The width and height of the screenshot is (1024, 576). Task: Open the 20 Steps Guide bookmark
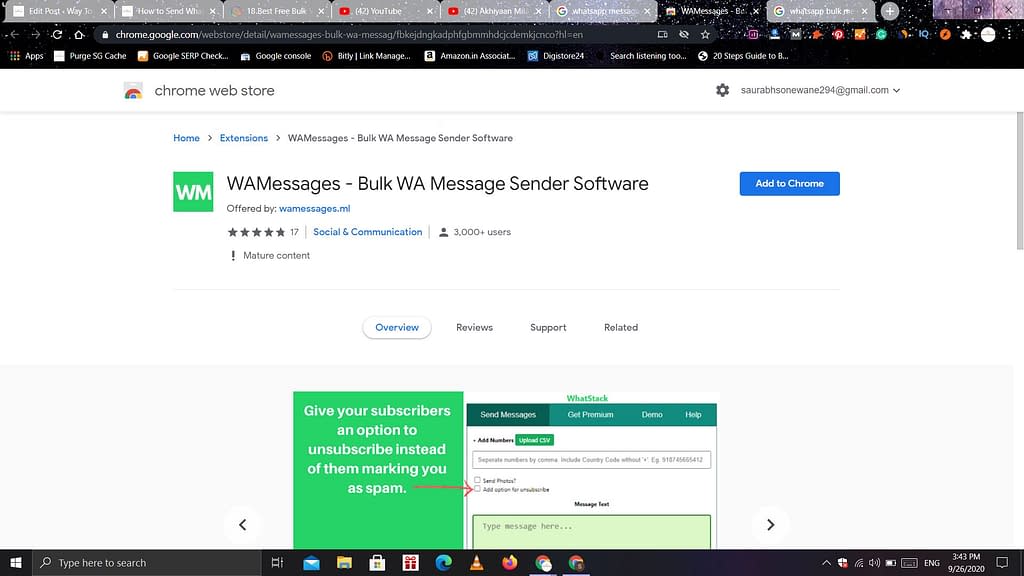pyautogui.click(x=743, y=56)
